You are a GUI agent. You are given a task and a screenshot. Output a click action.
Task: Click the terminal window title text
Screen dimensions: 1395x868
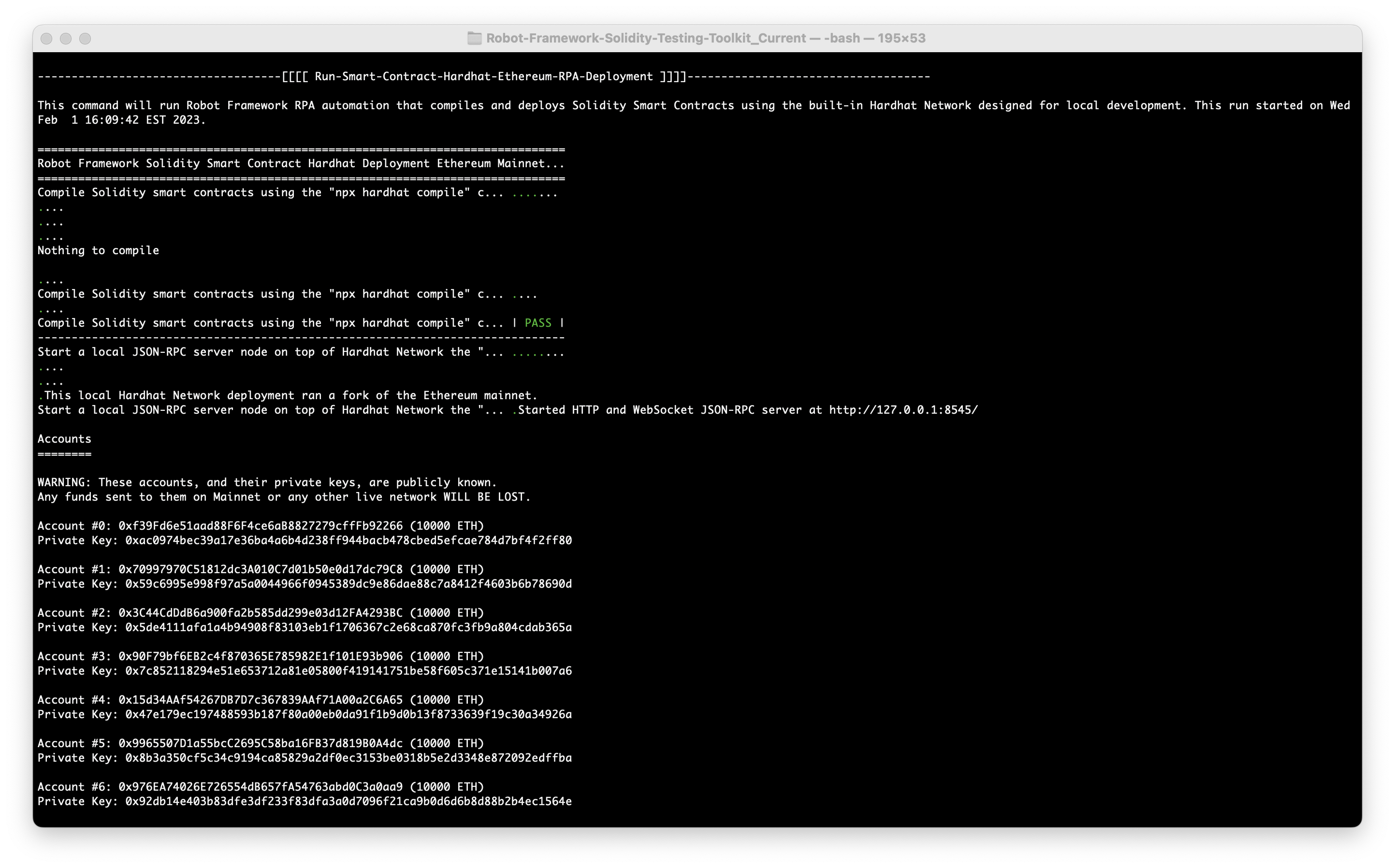(x=705, y=39)
